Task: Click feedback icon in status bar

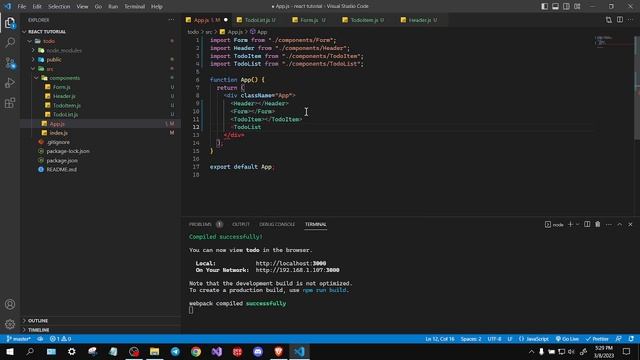Action: pos(619,339)
